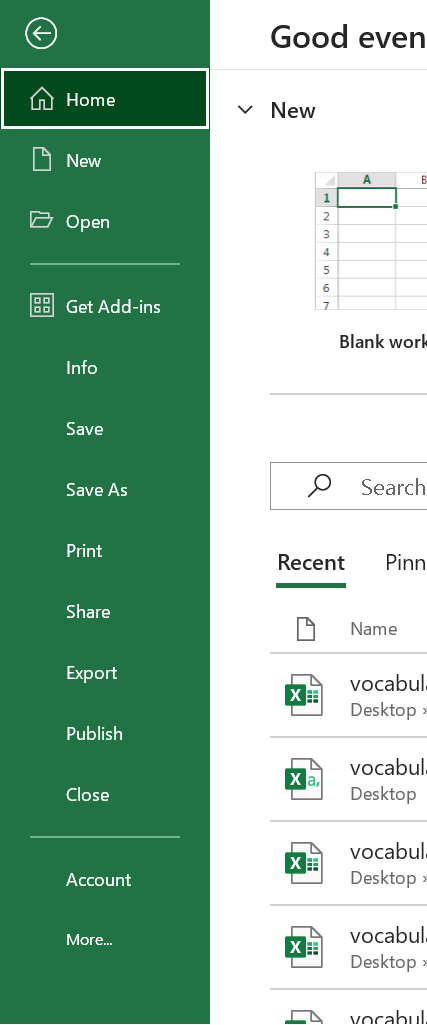The width and height of the screenshot is (427, 1025).
Task: Click the "New" section heading text
Action: 293,110
